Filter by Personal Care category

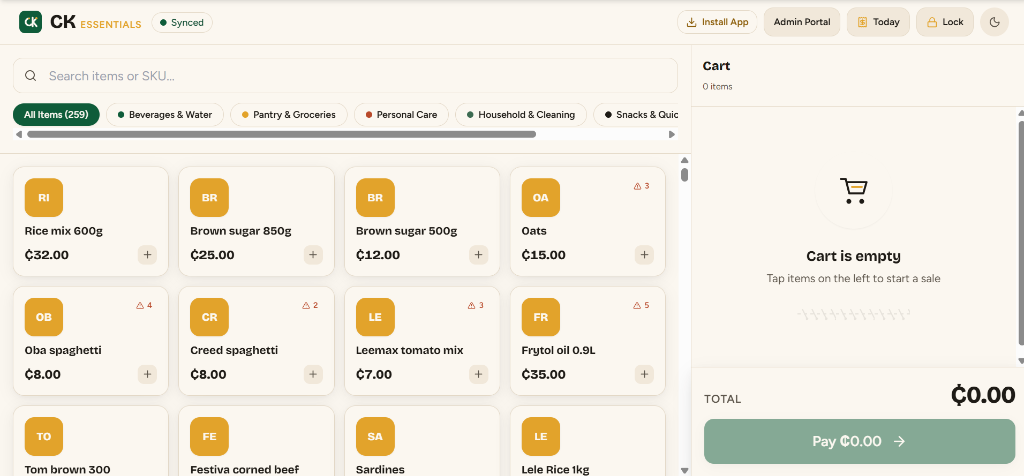coord(401,114)
